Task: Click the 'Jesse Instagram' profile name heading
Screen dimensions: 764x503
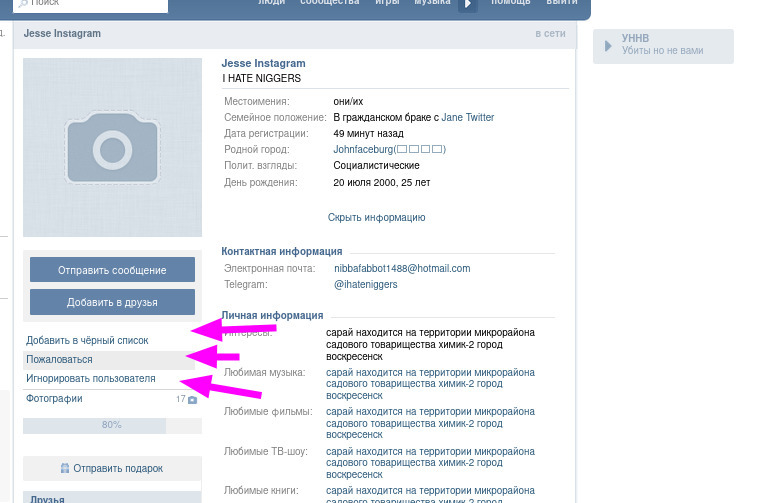Action: 264,63
